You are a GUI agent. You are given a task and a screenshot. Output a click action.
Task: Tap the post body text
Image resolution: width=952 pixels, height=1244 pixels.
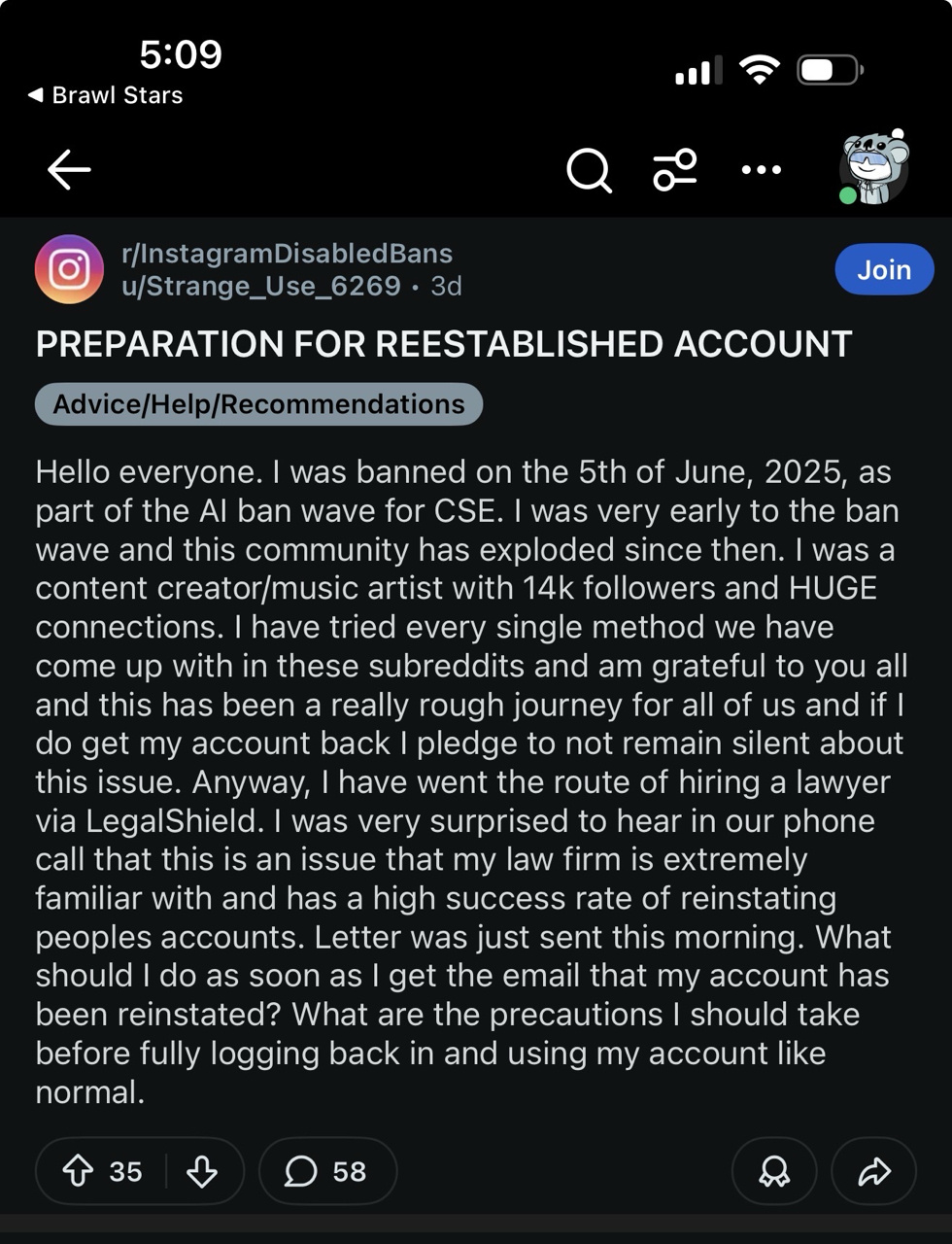(x=472, y=781)
